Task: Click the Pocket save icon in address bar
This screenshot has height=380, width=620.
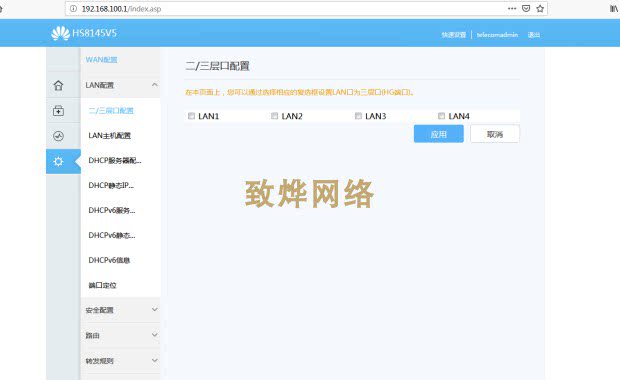Action: [x=526, y=8]
